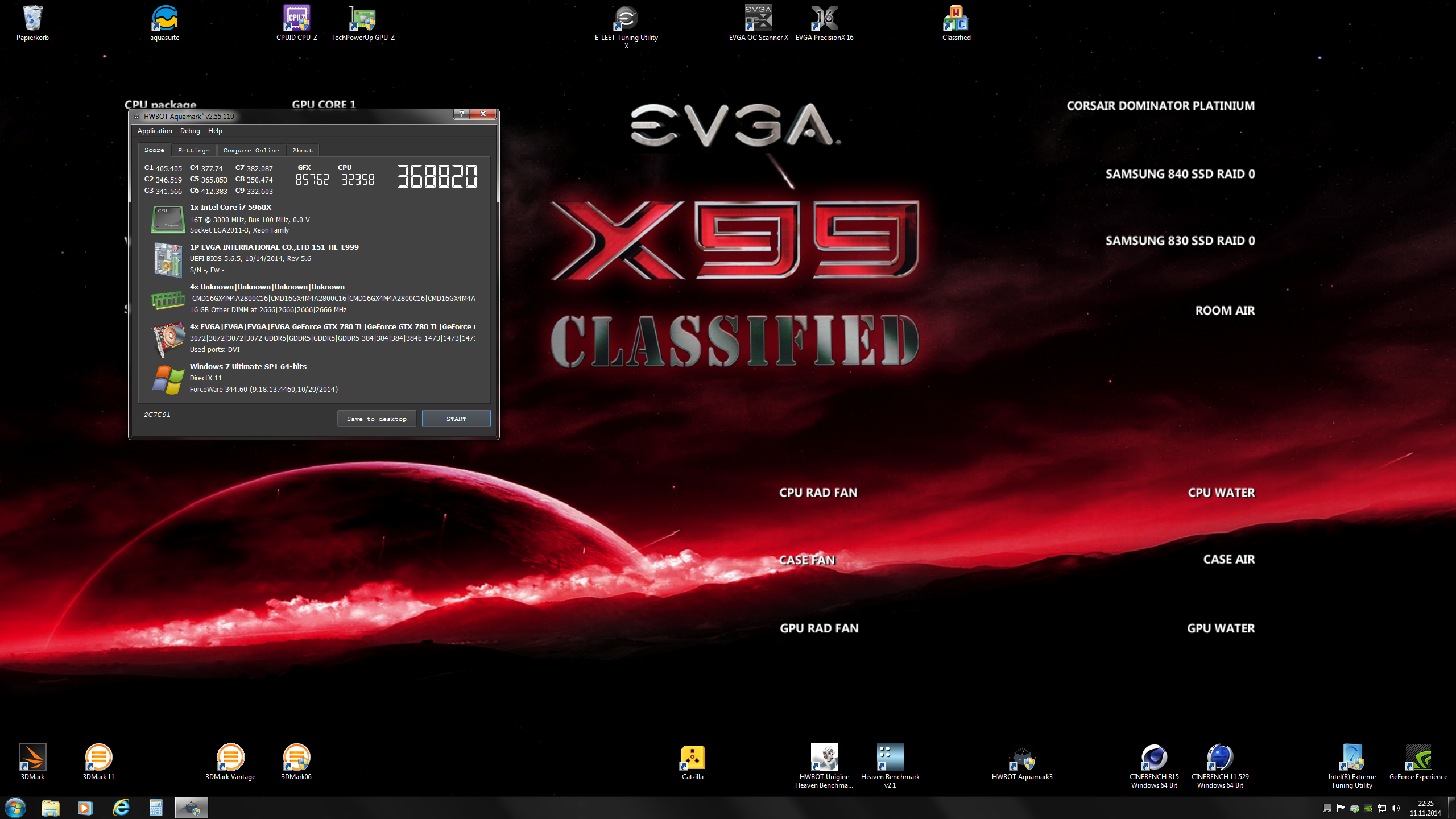
Task: Open the Application menu in Aquamark
Action: 155,131
